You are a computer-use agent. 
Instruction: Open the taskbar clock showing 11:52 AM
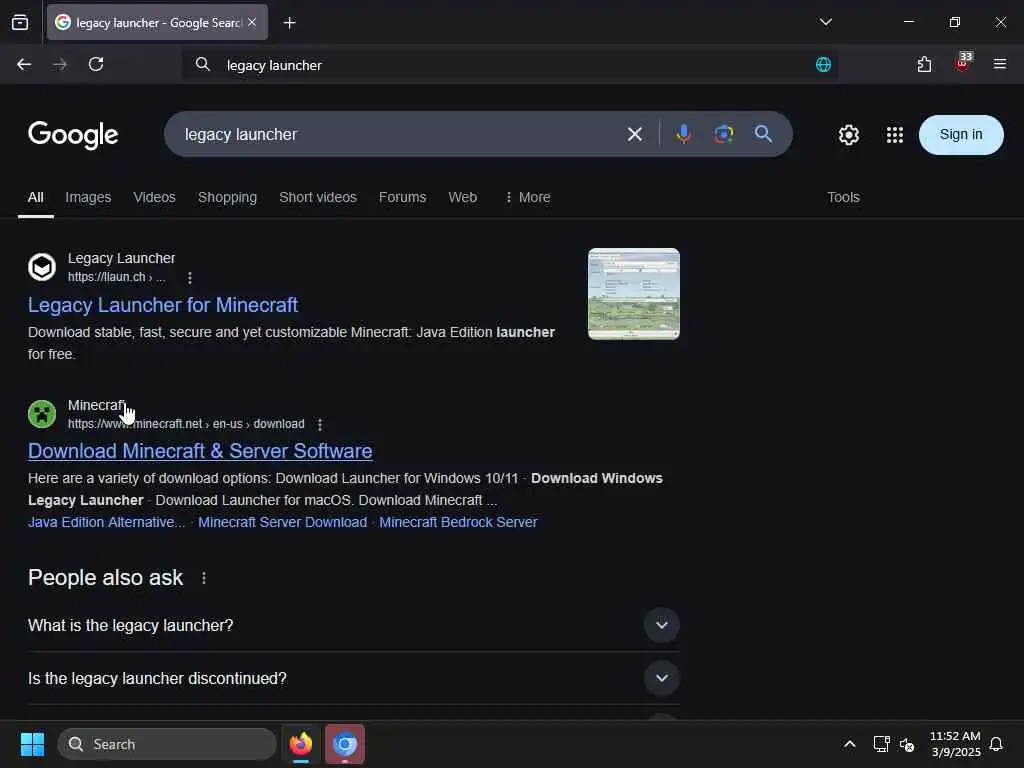click(955, 744)
